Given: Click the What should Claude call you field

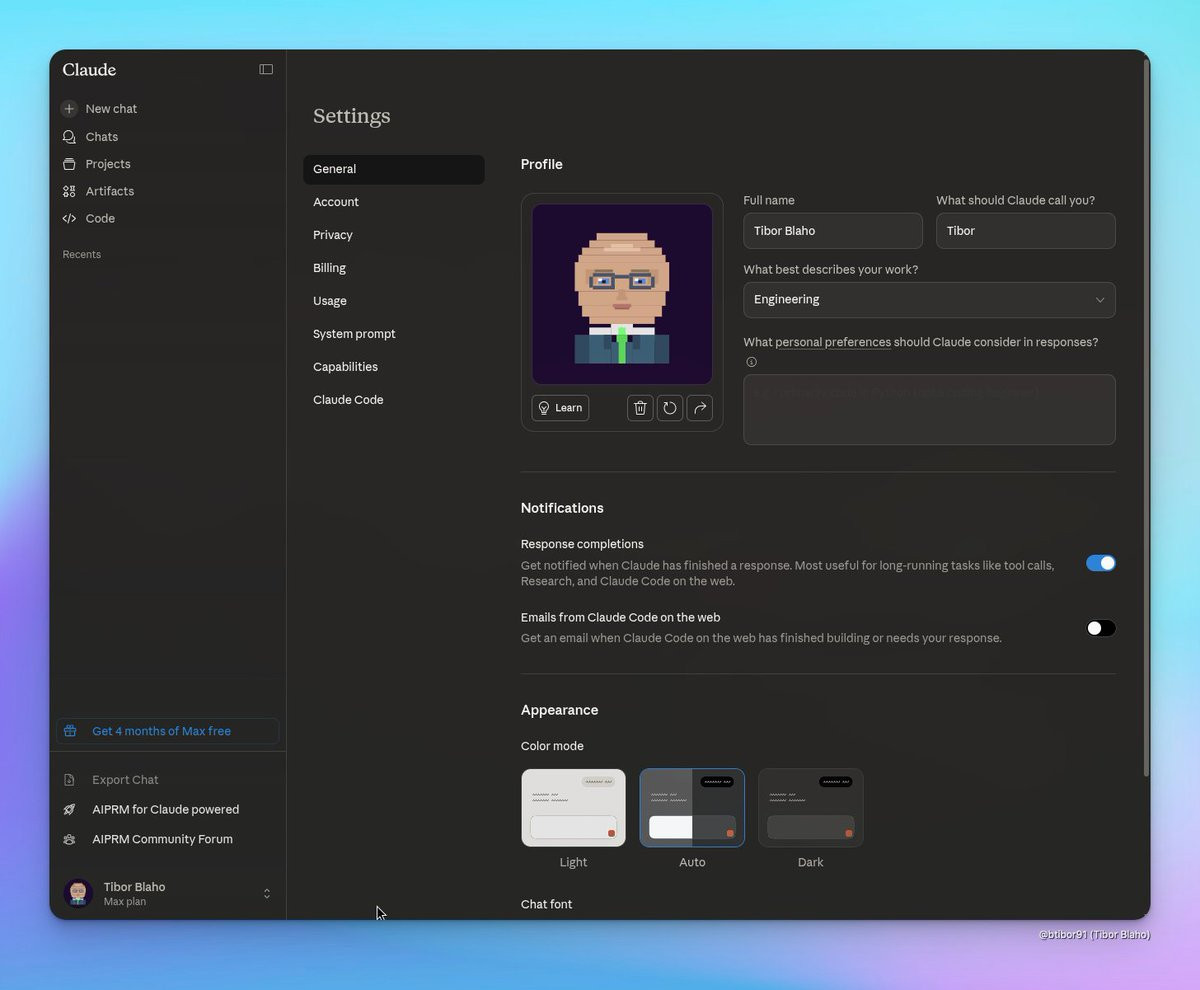Looking at the screenshot, I should pos(1026,231).
